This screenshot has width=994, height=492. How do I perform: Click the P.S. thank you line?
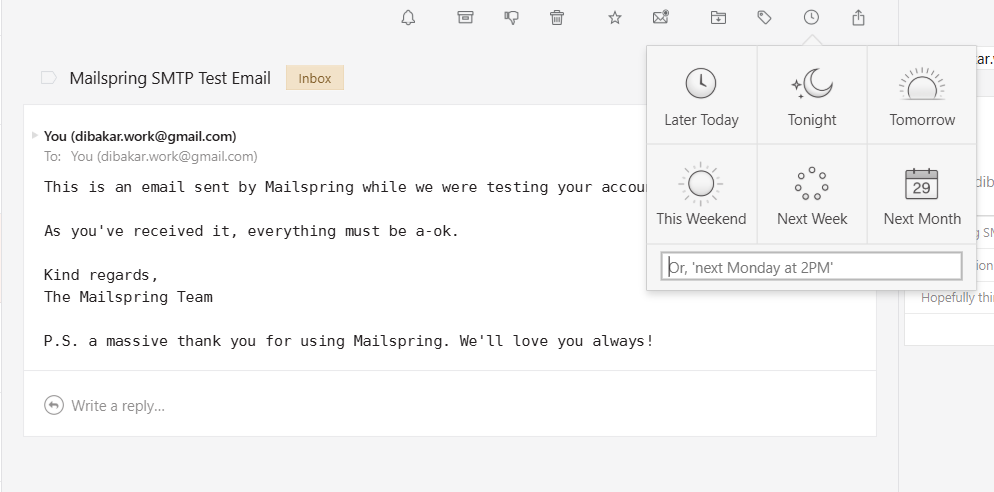pos(349,341)
